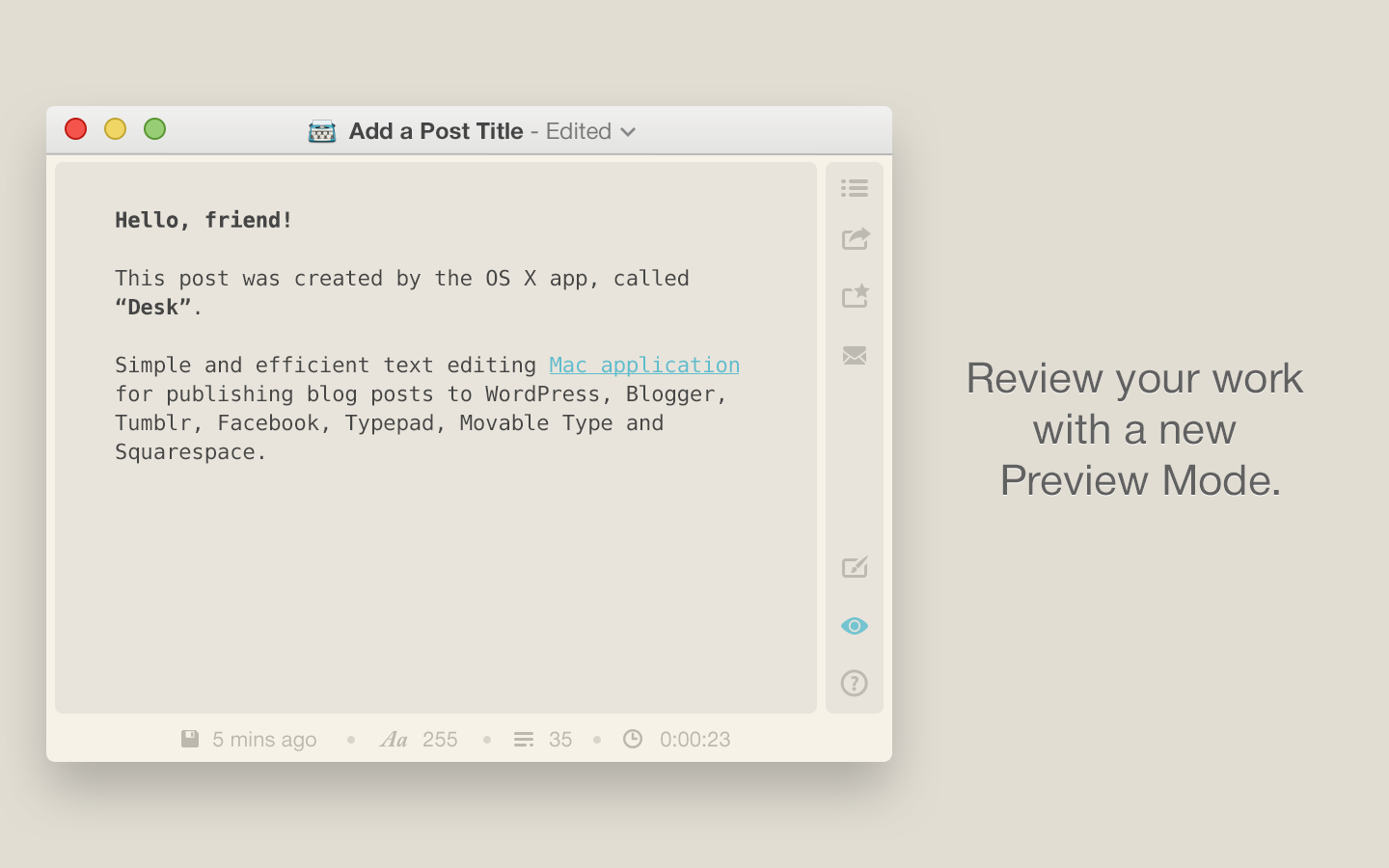Click the typewriter document icon in title bar
Image resolution: width=1389 pixels, height=868 pixels.
[322, 131]
